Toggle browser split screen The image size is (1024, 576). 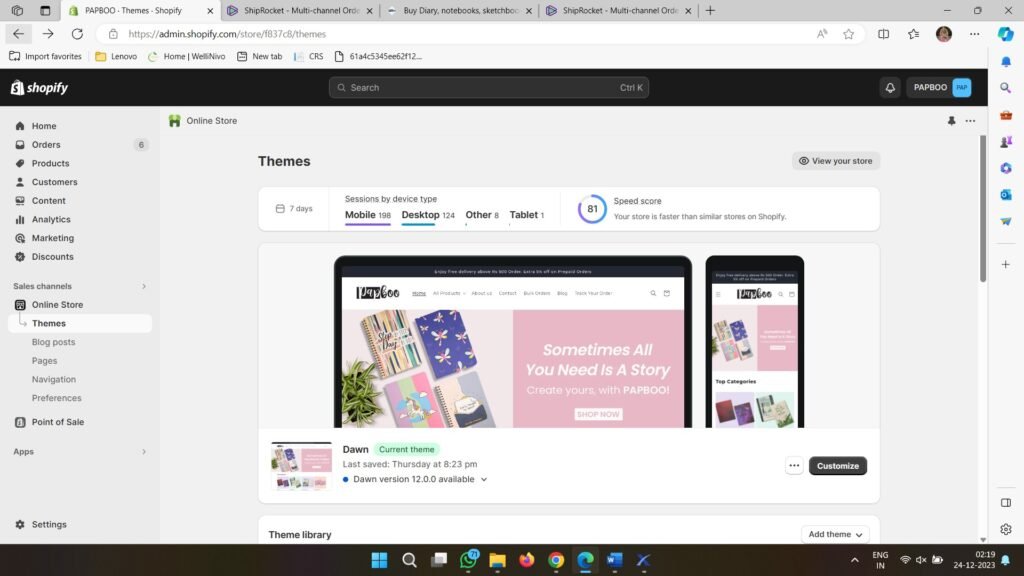pos(883,34)
